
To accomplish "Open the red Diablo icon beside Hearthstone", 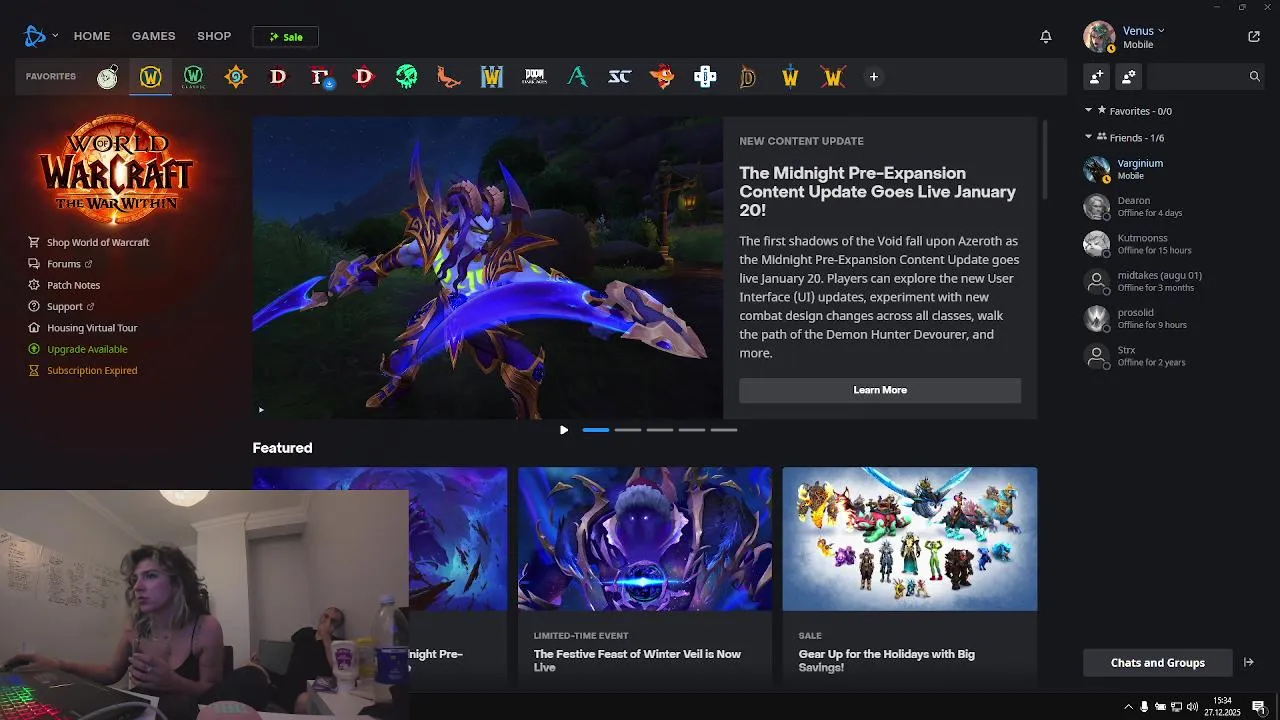I will tap(278, 77).
